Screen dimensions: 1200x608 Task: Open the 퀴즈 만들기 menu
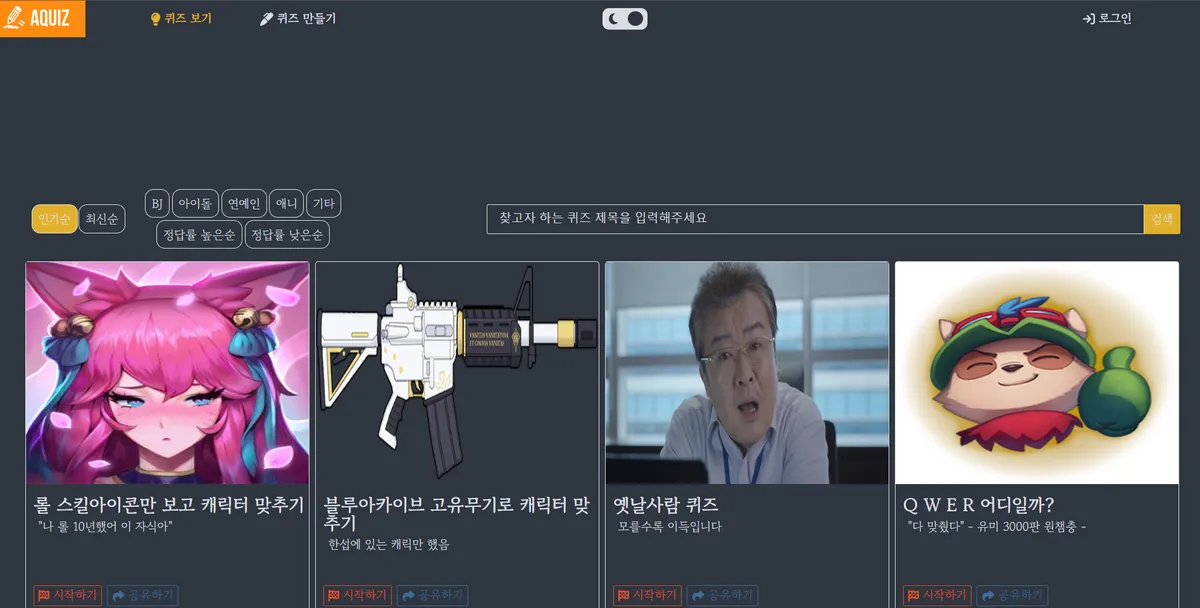[298, 19]
